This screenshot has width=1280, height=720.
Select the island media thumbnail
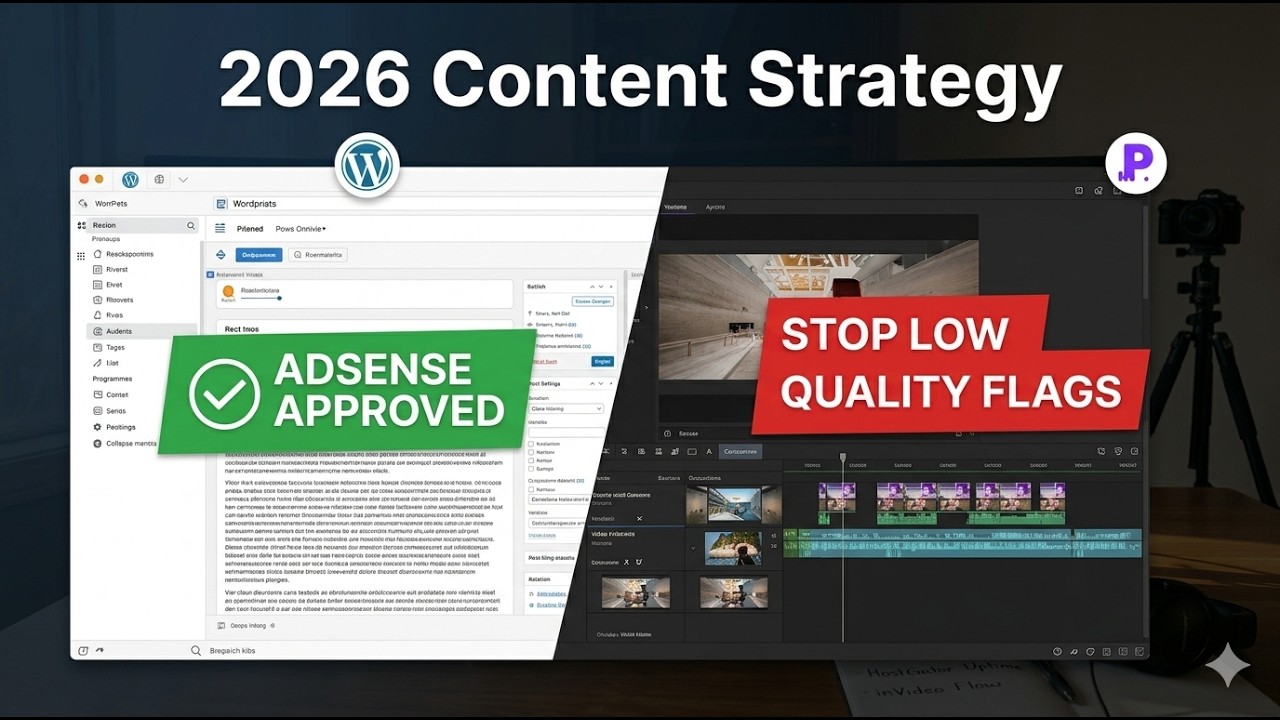pos(733,548)
